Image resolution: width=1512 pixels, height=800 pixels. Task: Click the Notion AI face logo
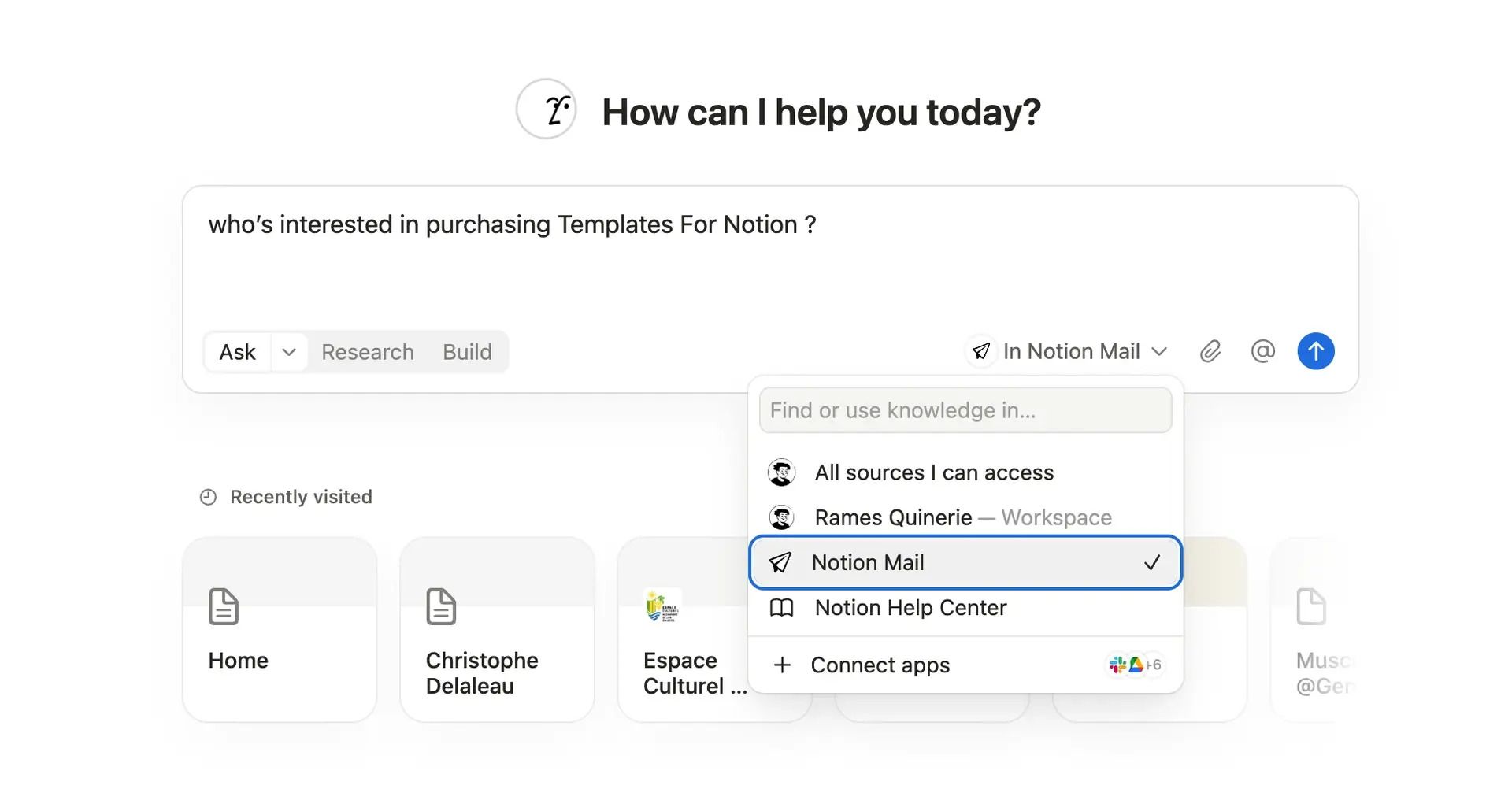pyautogui.click(x=546, y=108)
